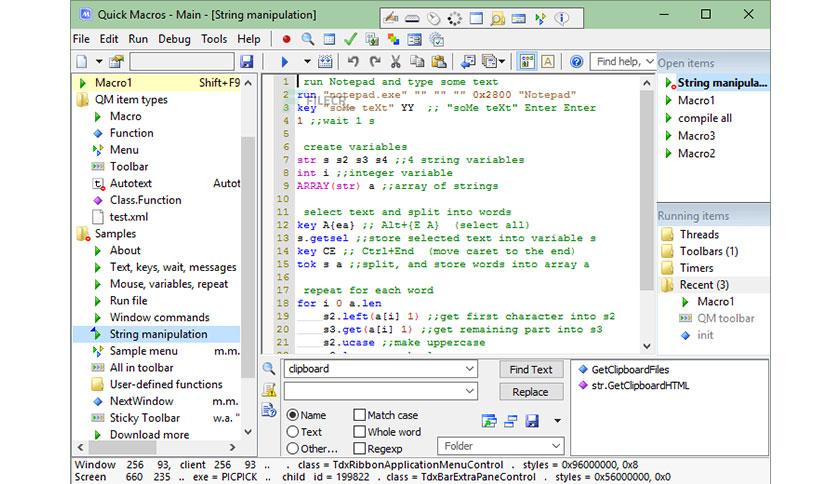This screenshot has width=836, height=484.
Task: Open Macro3 in Open items list
Action: coord(696,136)
